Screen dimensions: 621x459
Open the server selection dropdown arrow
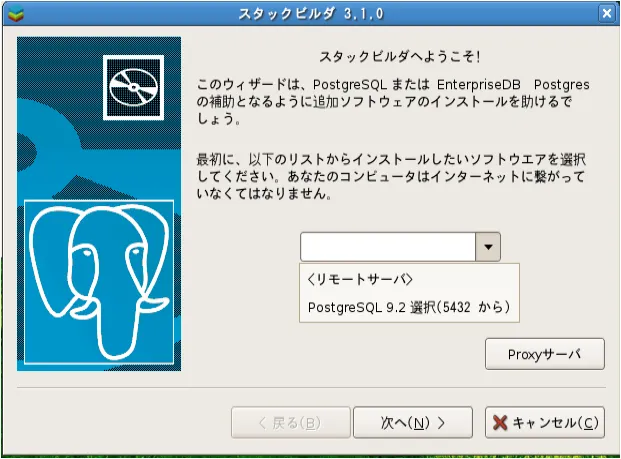coord(488,247)
